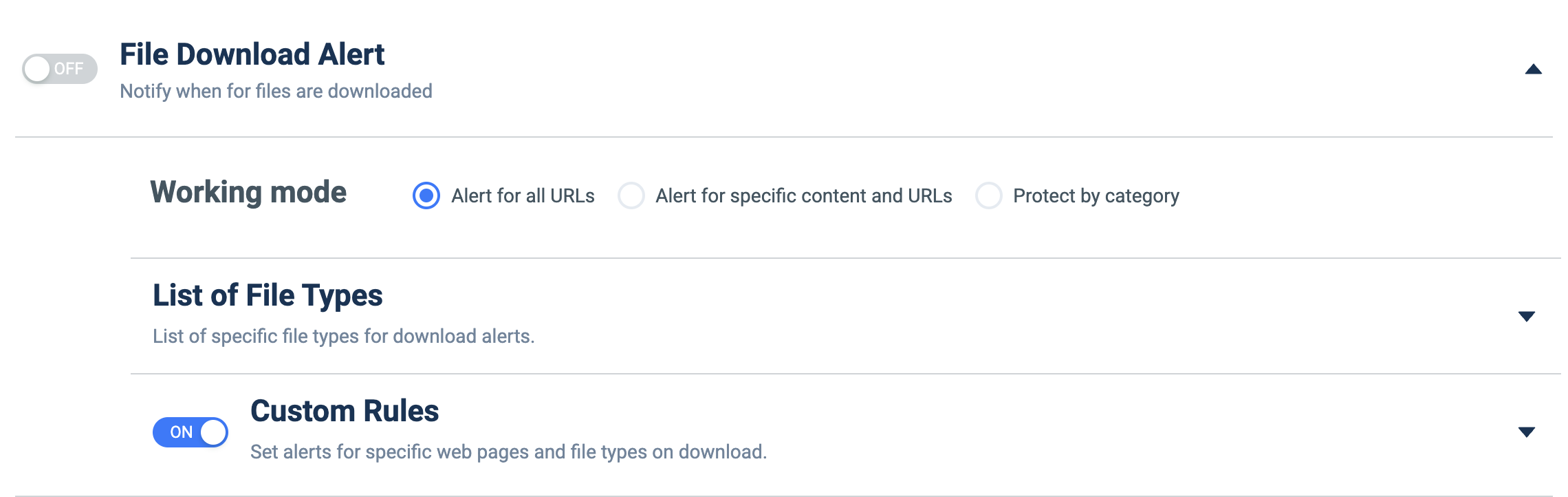Image resolution: width=1568 pixels, height=497 pixels.
Task: Click the OFF text inside the alert switch
Action: [x=69, y=69]
